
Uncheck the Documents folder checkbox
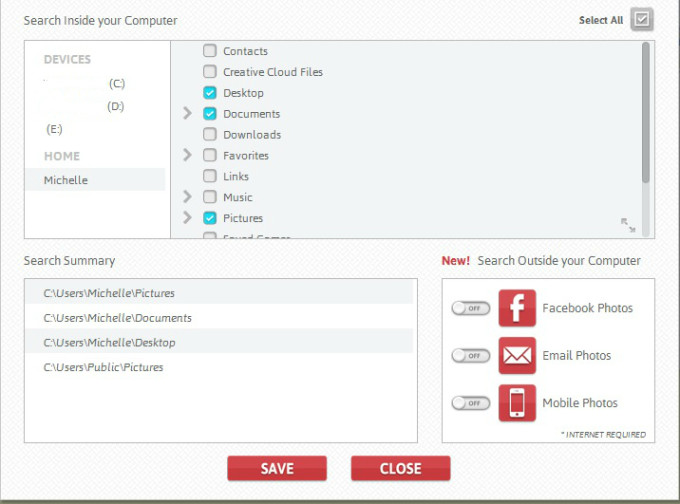click(x=210, y=114)
